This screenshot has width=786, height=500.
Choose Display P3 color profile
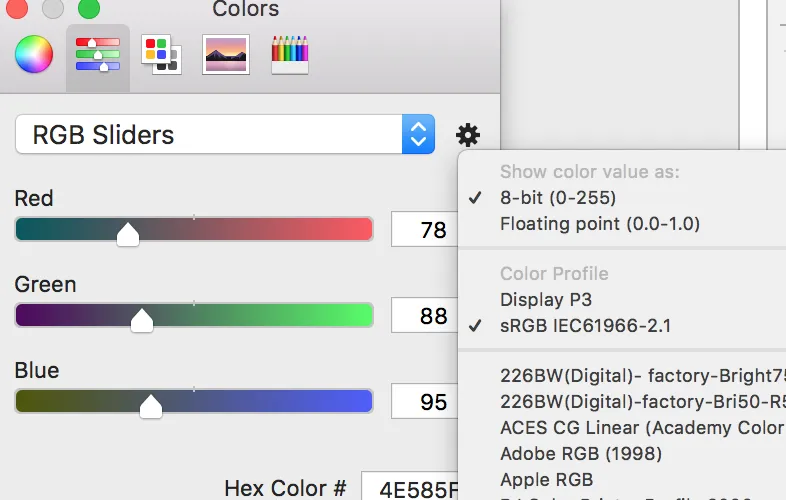coord(546,300)
